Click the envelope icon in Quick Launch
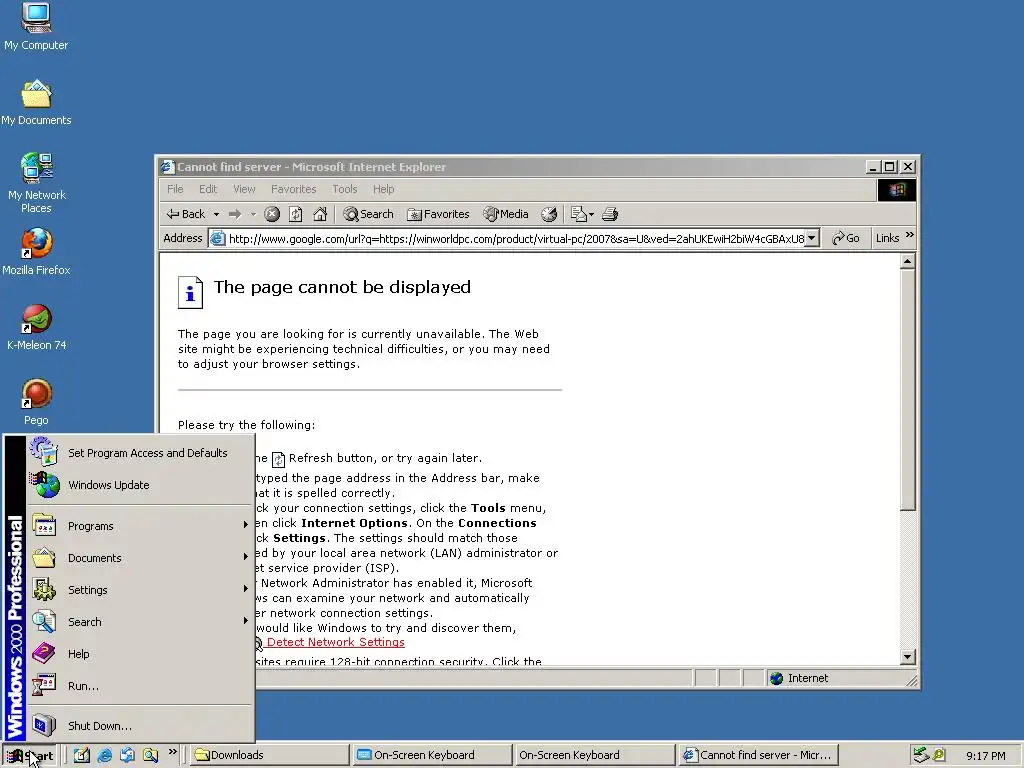This screenshot has width=1024, height=768. tap(127, 756)
